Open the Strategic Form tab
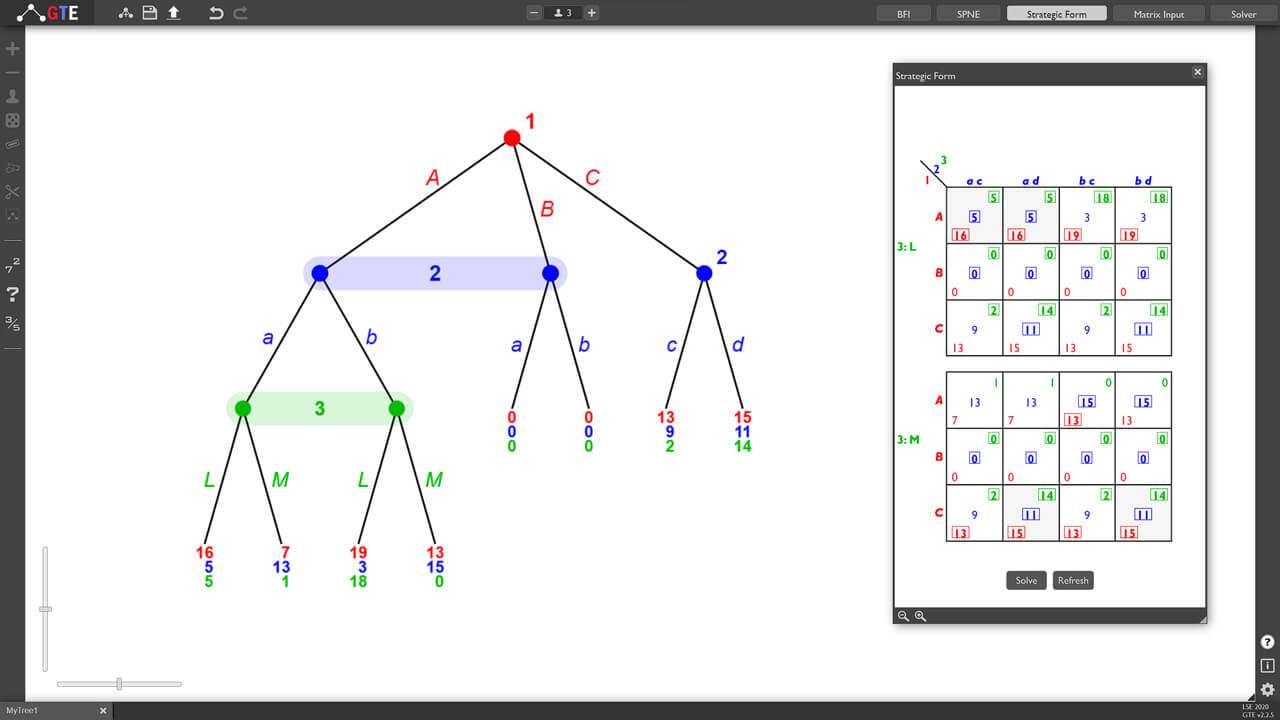The height and width of the screenshot is (720, 1280). (x=1056, y=14)
